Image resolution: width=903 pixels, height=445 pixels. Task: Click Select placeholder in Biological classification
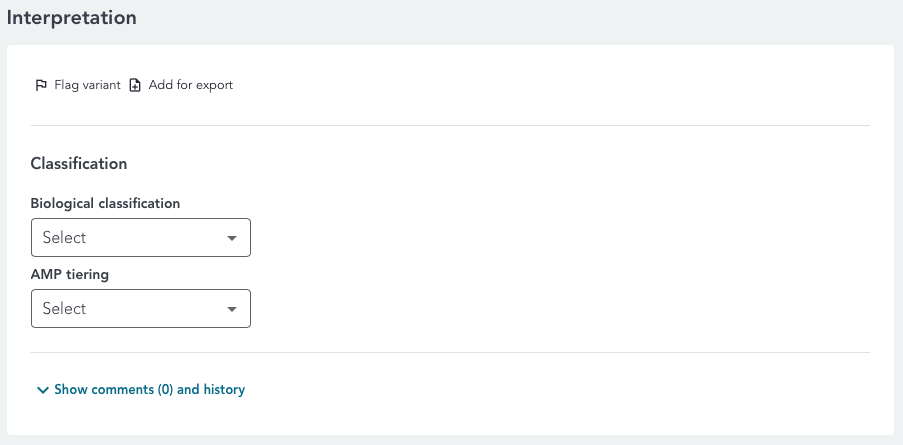click(65, 238)
